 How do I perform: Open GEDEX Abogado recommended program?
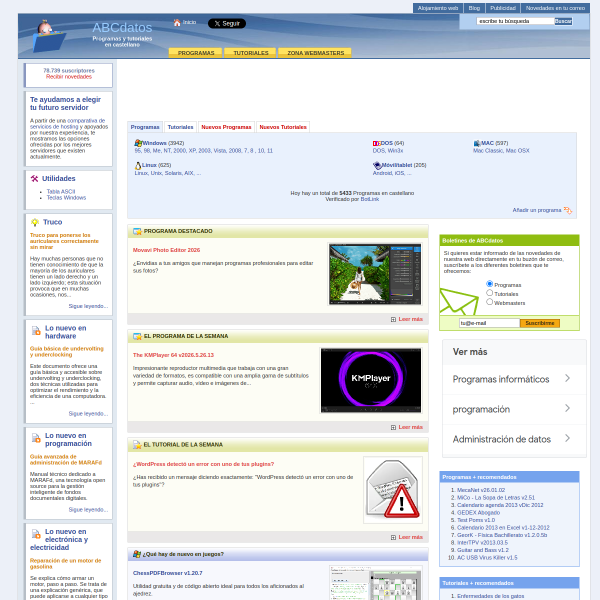coord(478,513)
